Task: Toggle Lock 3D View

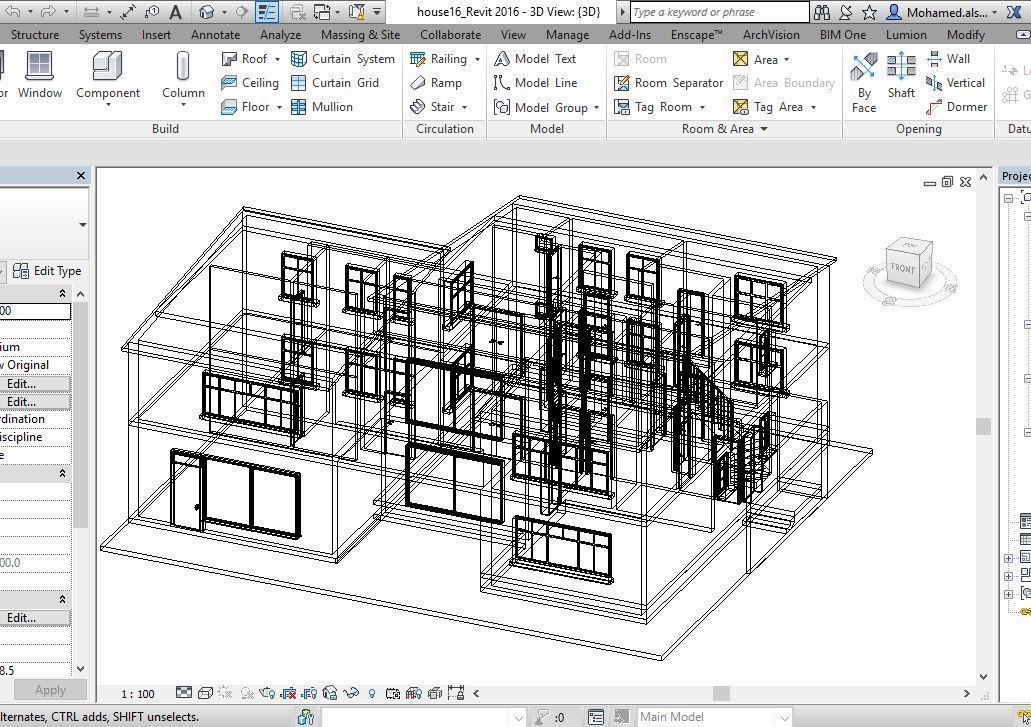Action: [330, 693]
